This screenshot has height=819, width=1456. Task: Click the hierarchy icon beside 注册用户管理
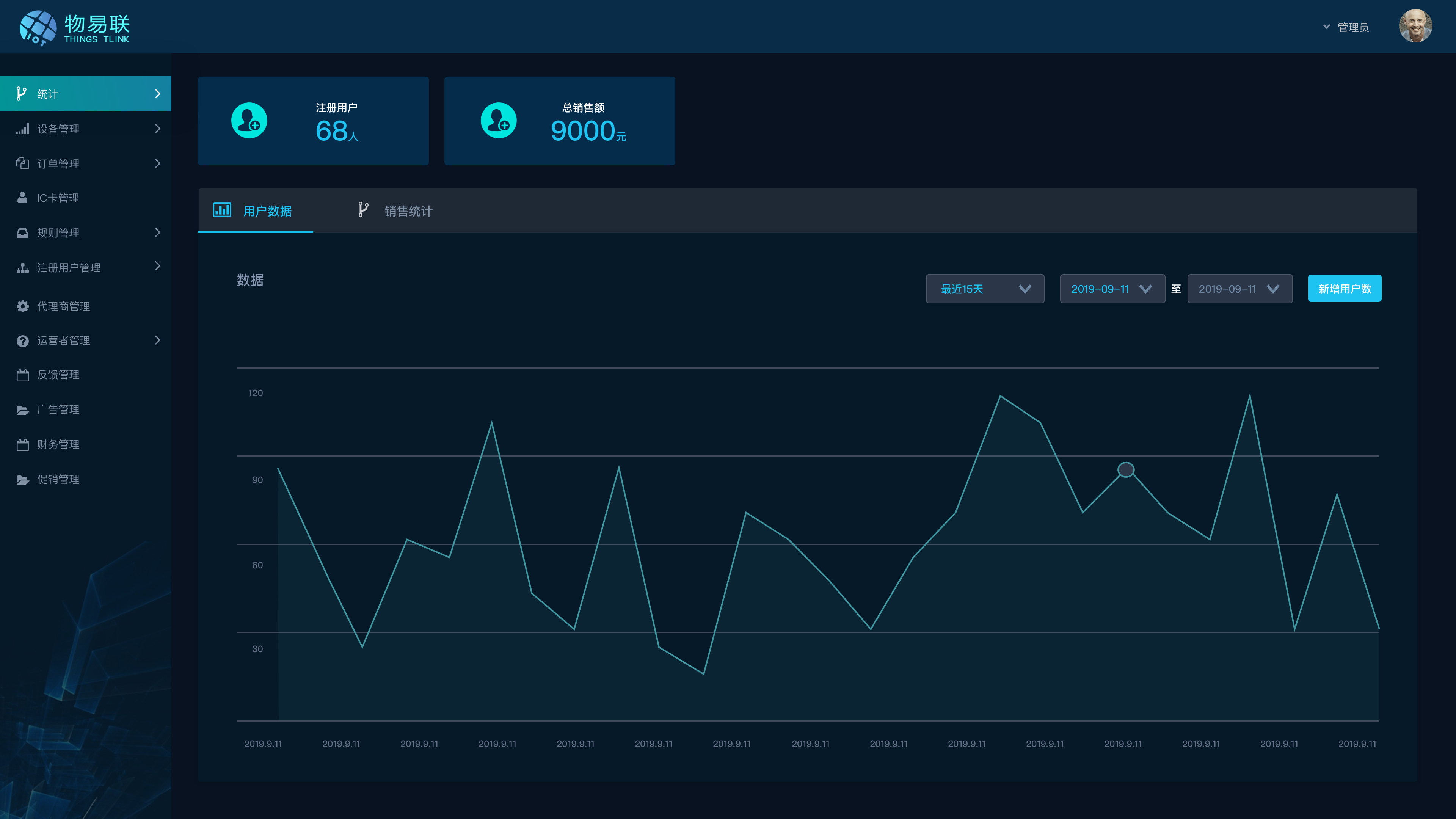pos(23,268)
